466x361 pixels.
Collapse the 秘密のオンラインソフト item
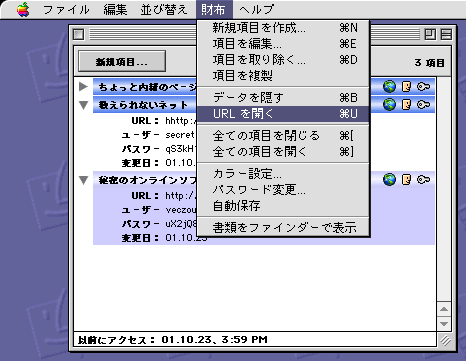point(83,180)
